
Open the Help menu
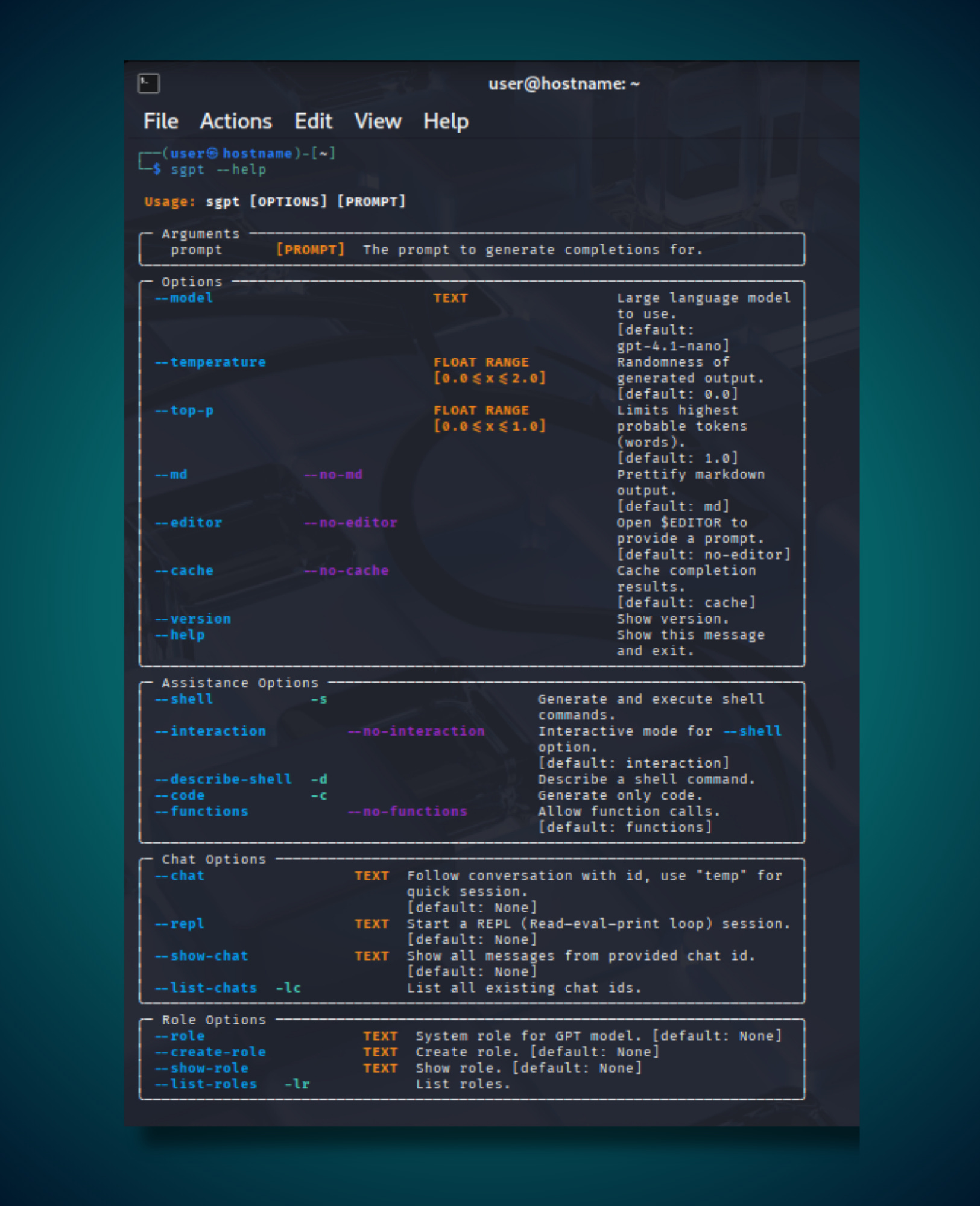[x=446, y=122]
